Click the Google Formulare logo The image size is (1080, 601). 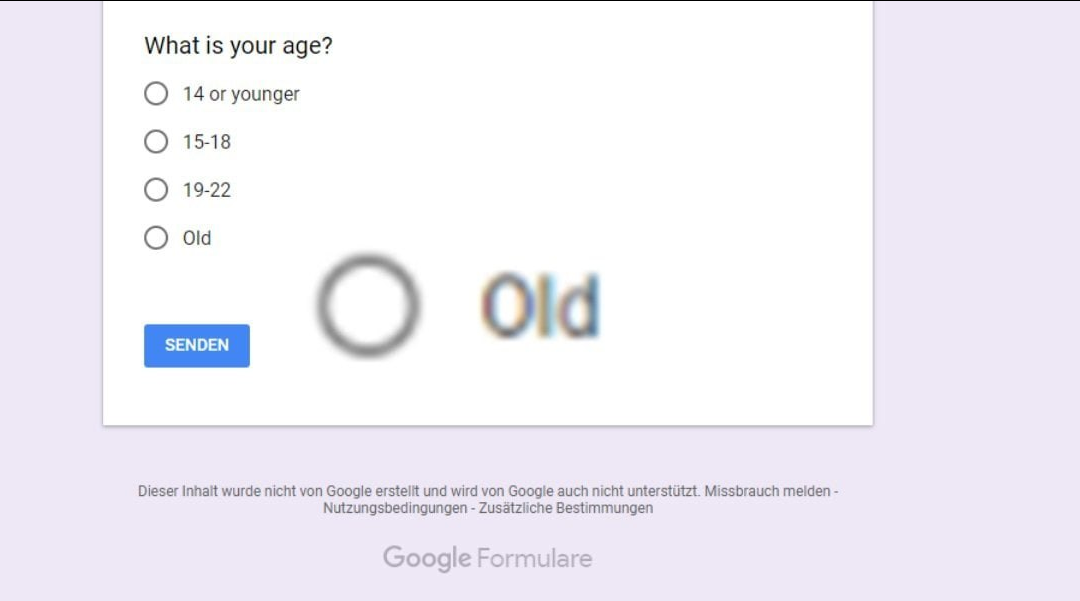point(488,558)
